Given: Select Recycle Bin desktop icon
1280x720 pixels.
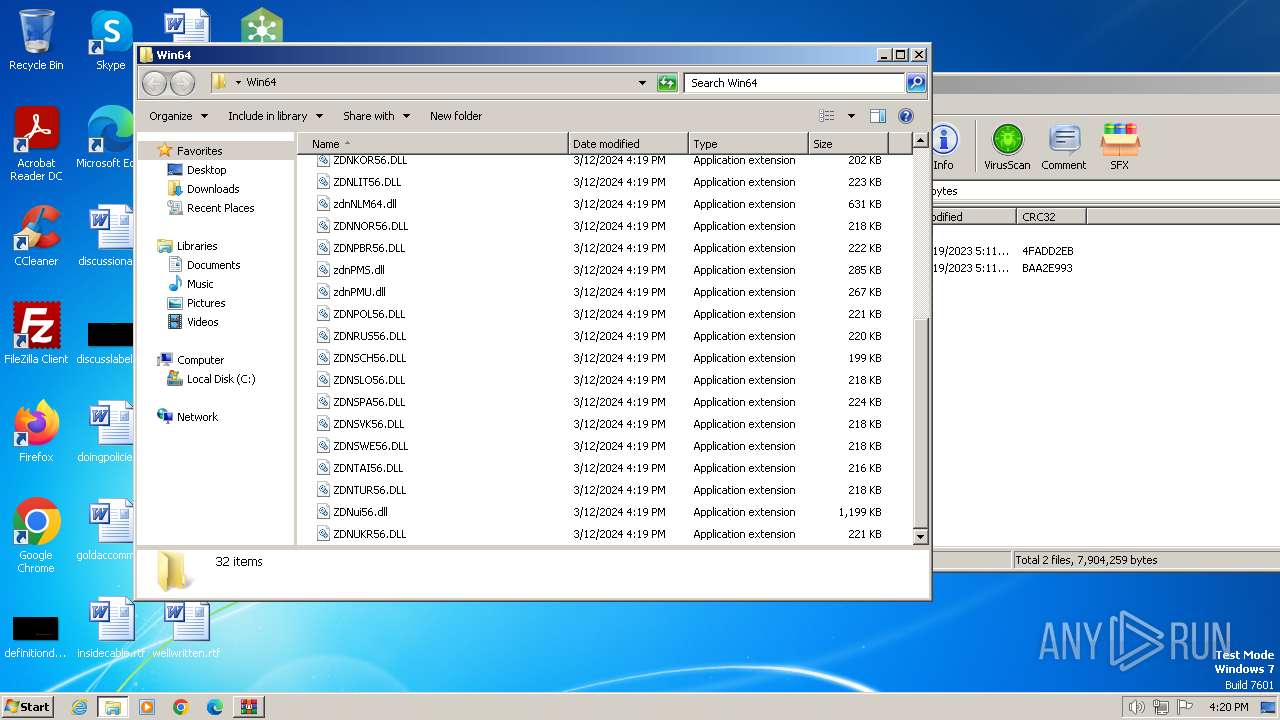Looking at the screenshot, I should point(36,40).
